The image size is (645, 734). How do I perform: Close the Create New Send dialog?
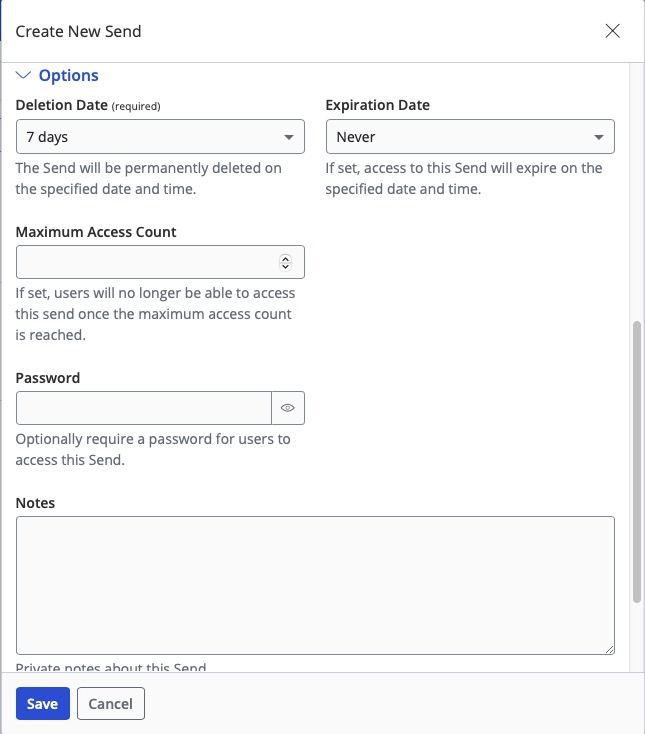tap(613, 31)
